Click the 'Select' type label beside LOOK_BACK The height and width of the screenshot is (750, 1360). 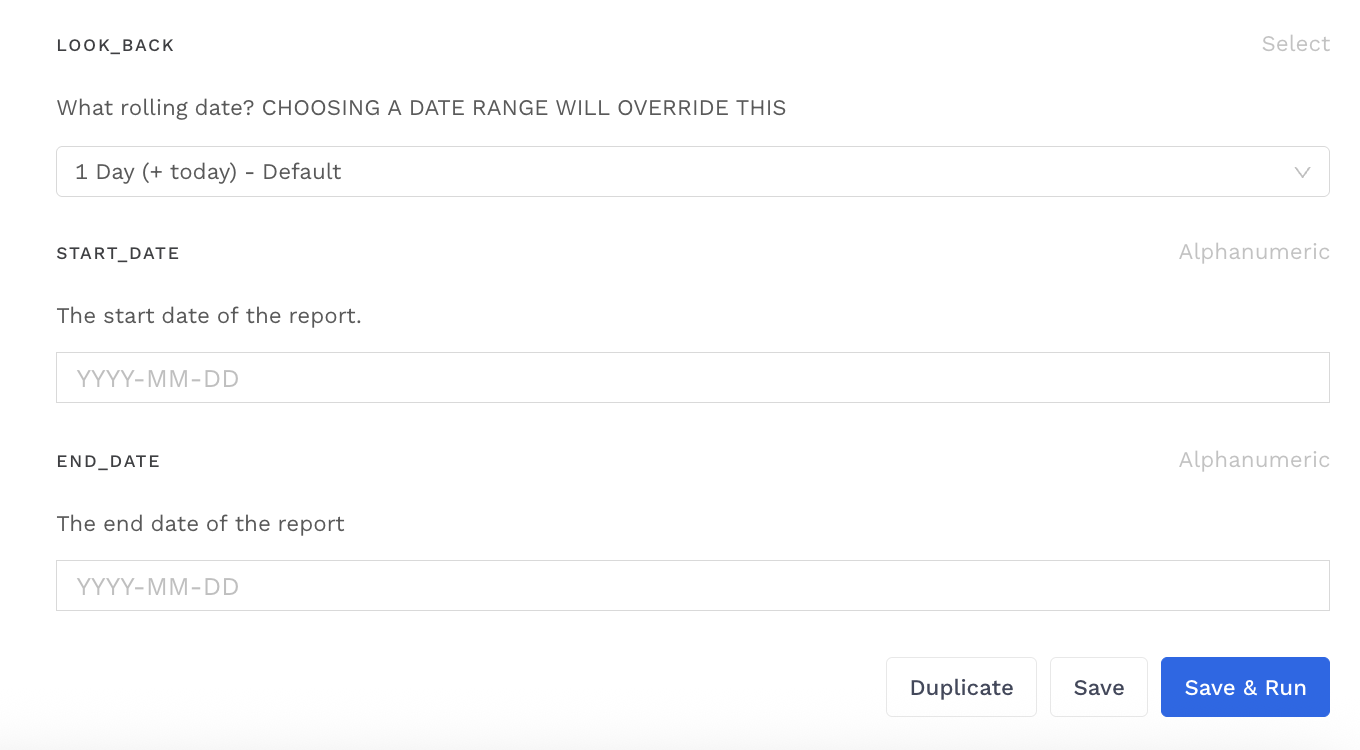(x=1295, y=44)
